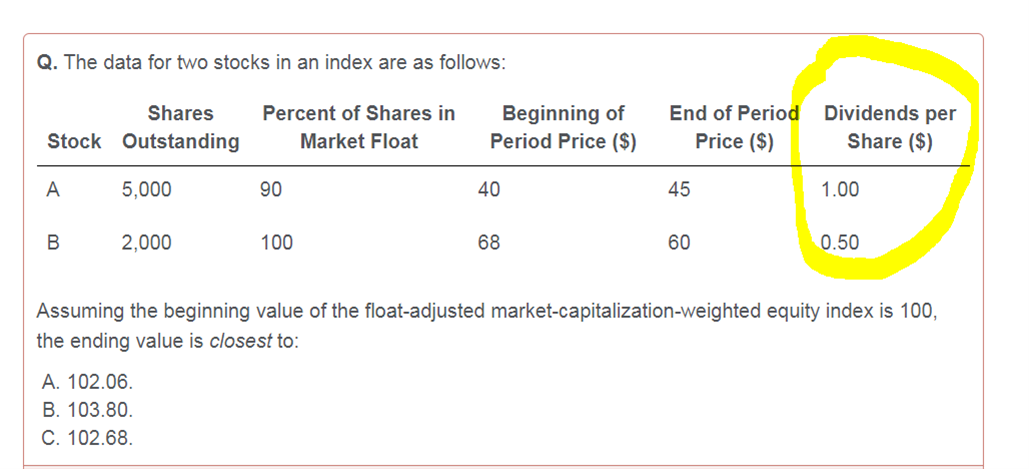The height and width of the screenshot is (469, 1029).
Task: Click Stock A's dividend value 1.00
Action: pos(840,190)
